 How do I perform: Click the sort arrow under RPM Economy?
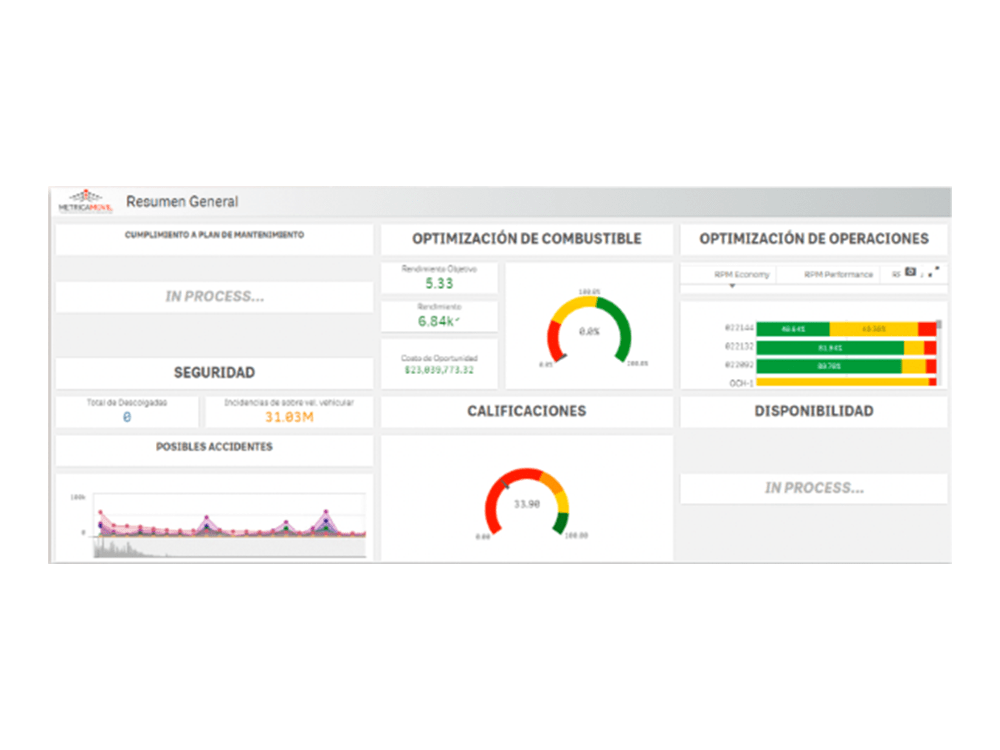[732, 286]
